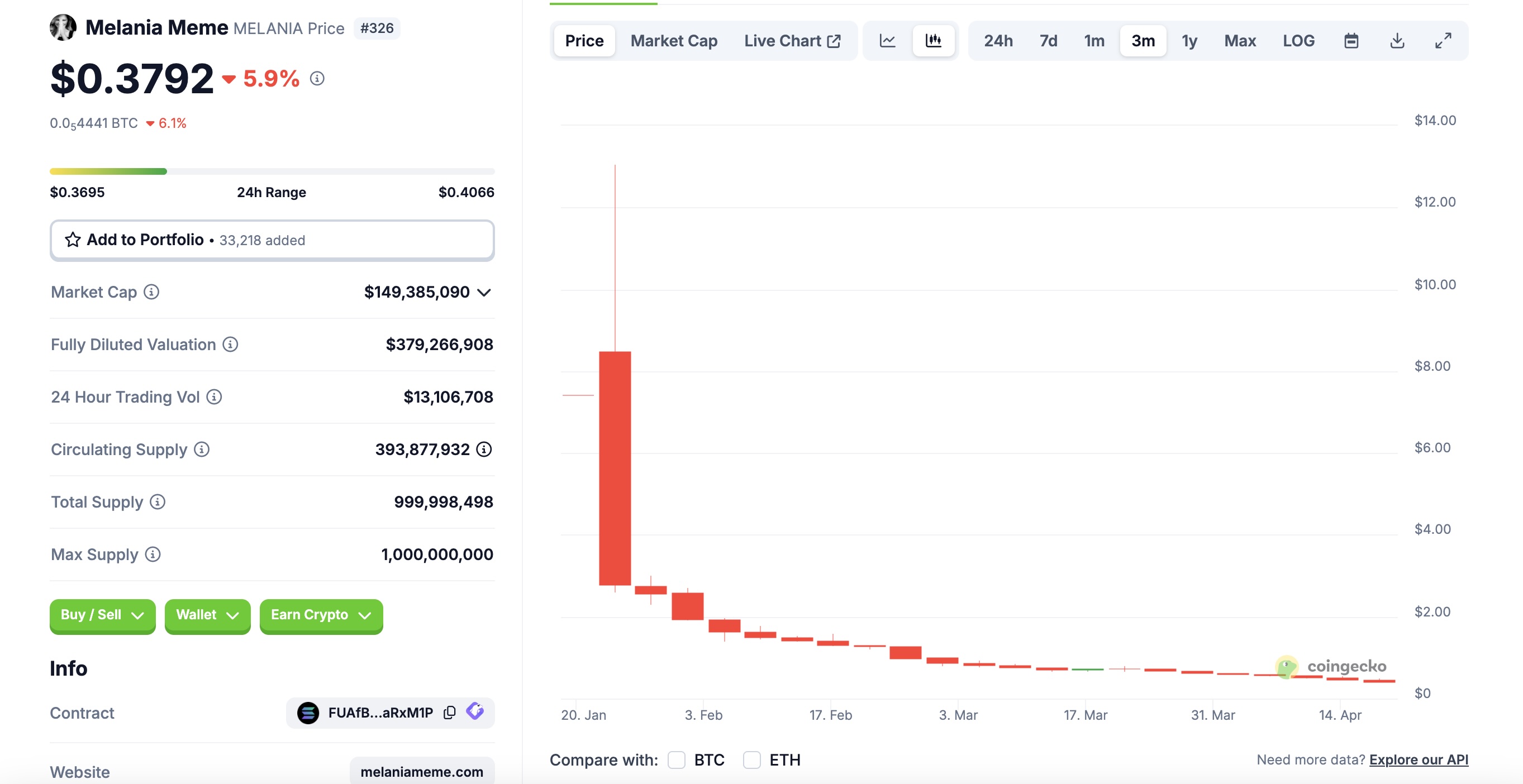This screenshot has height=784, width=1523.
Task: Click the download chart data icon
Action: click(x=1397, y=41)
